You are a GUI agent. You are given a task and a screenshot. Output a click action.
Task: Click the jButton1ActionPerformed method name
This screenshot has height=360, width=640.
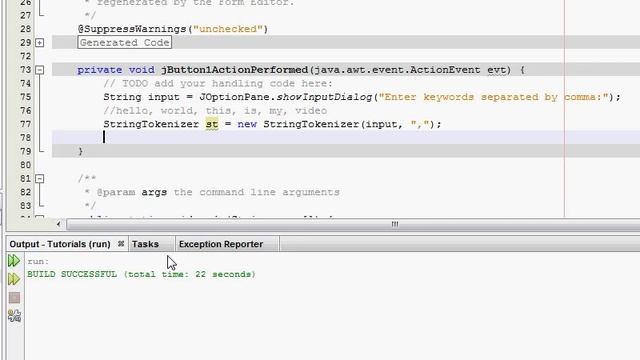(x=235, y=70)
